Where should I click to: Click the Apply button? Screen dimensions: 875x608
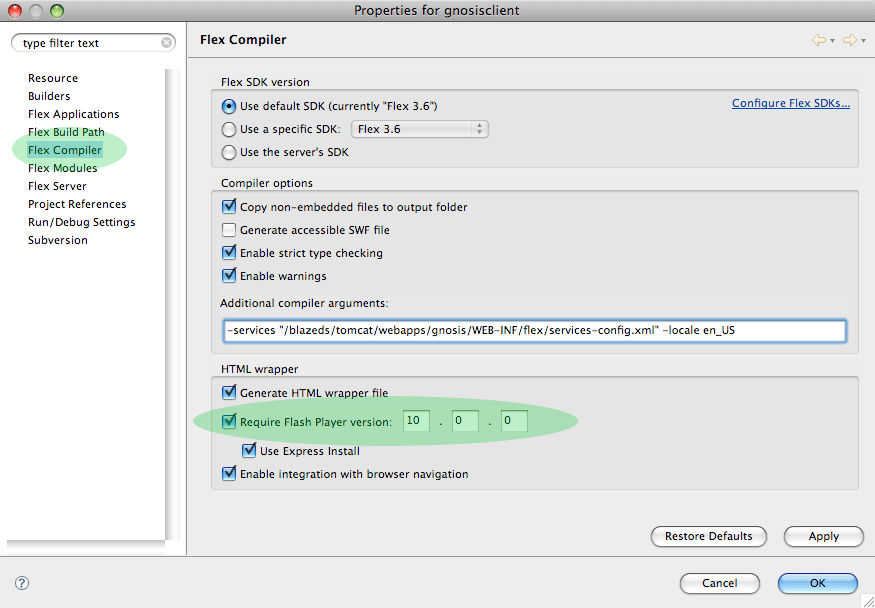823,536
